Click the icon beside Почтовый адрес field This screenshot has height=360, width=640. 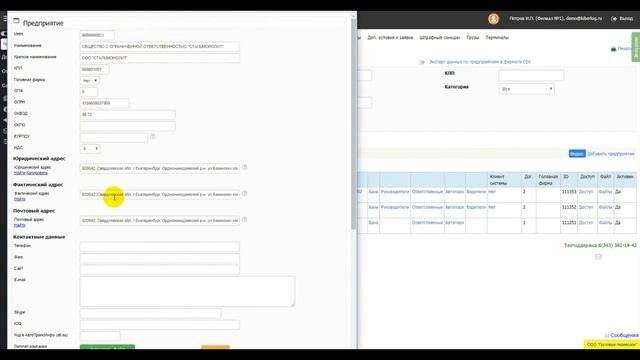pyautogui.click(x=244, y=220)
